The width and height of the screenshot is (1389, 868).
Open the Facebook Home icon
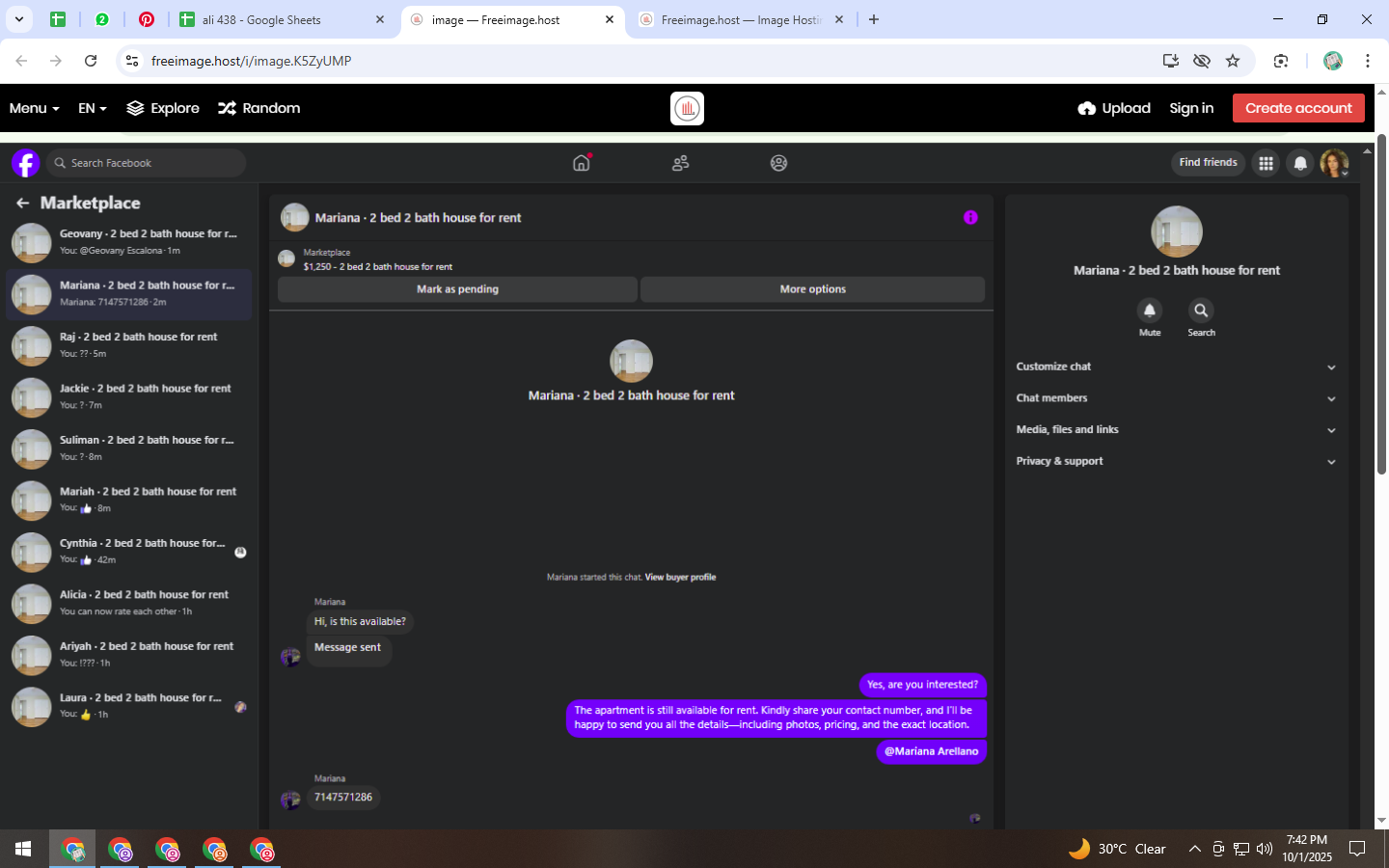(581, 163)
